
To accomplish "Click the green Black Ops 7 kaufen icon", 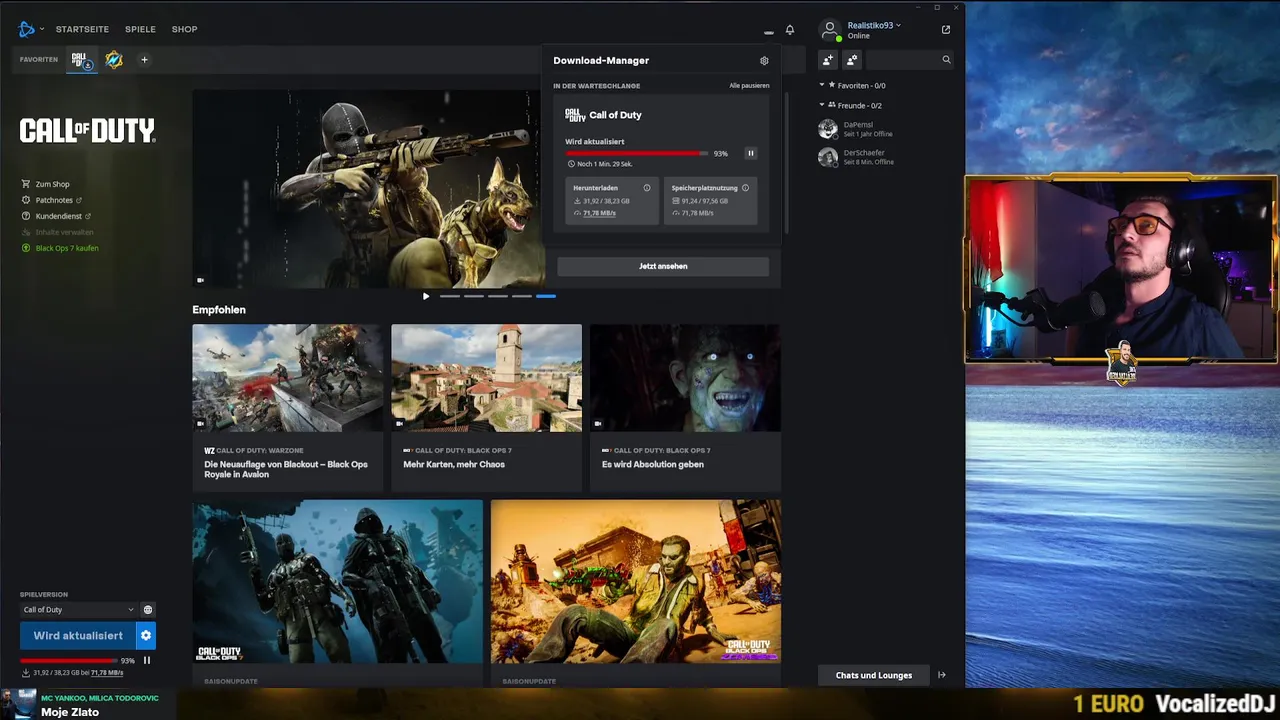I will (x=26, y=248).
